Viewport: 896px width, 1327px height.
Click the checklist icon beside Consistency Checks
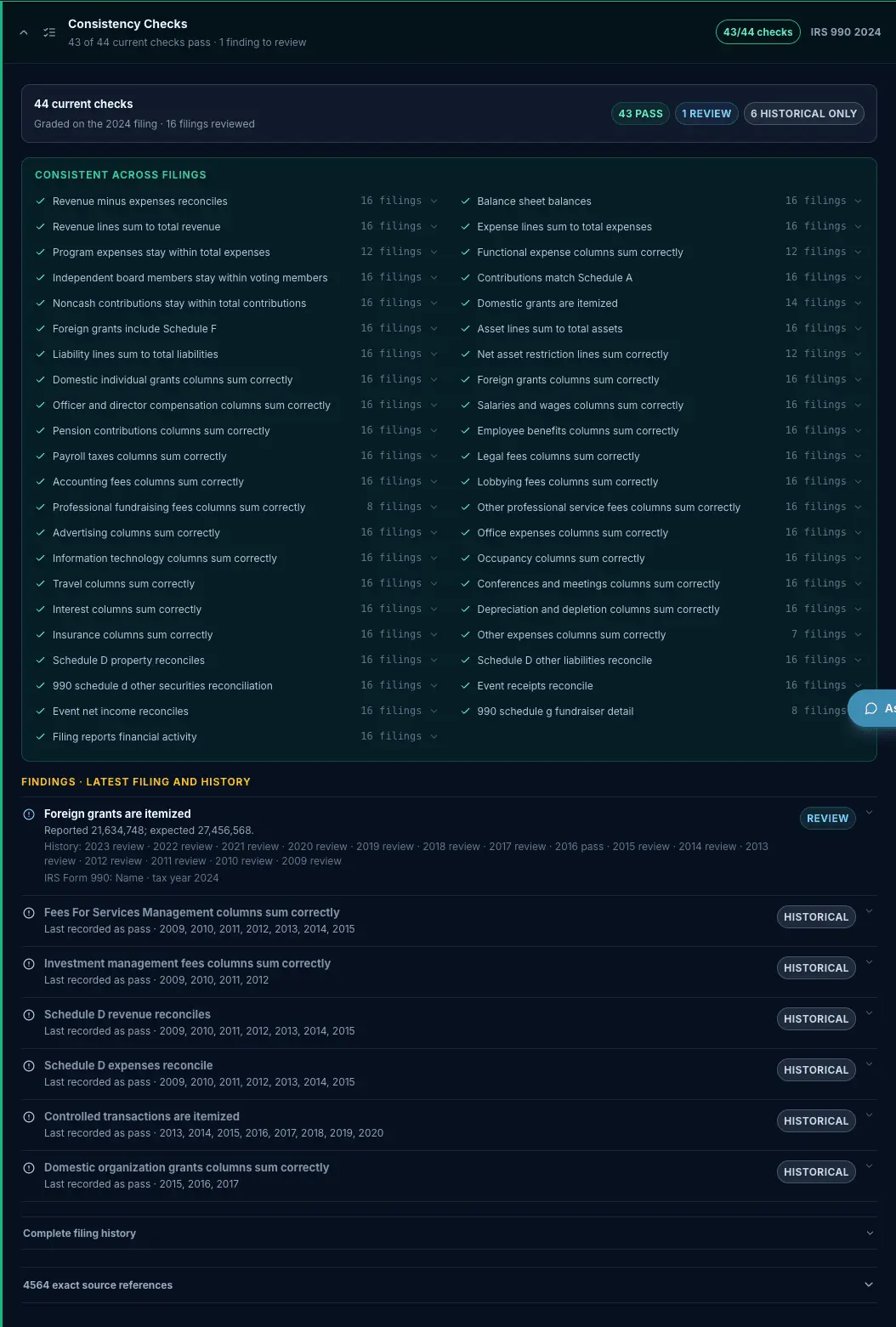49,32
